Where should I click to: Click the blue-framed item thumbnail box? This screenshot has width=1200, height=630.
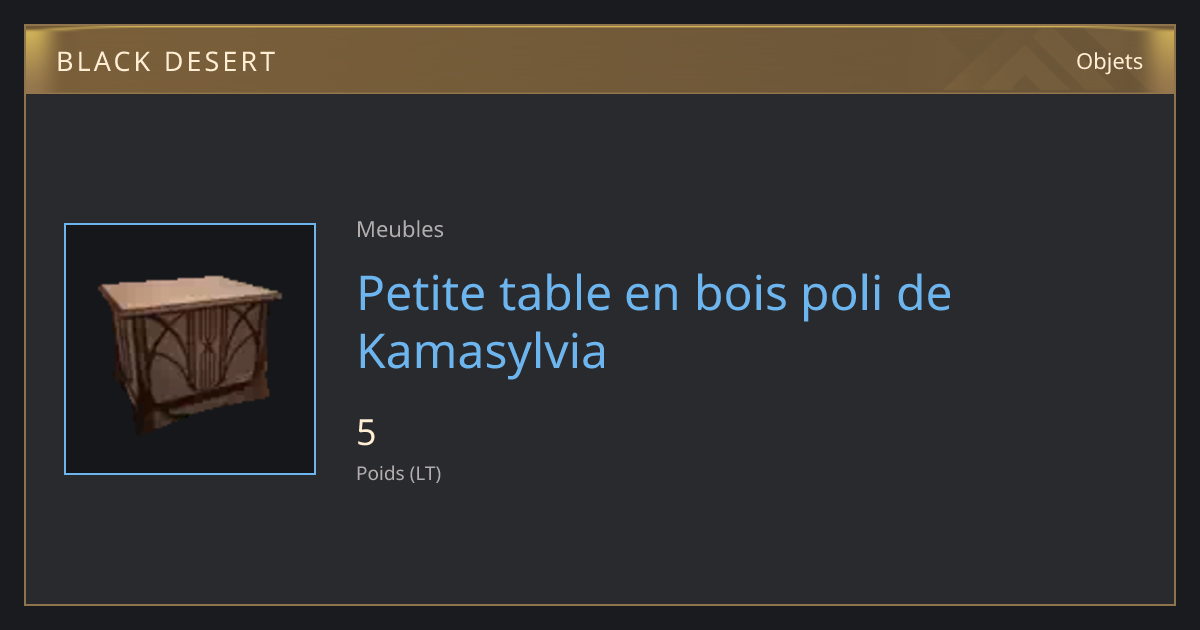pos(190,349)
